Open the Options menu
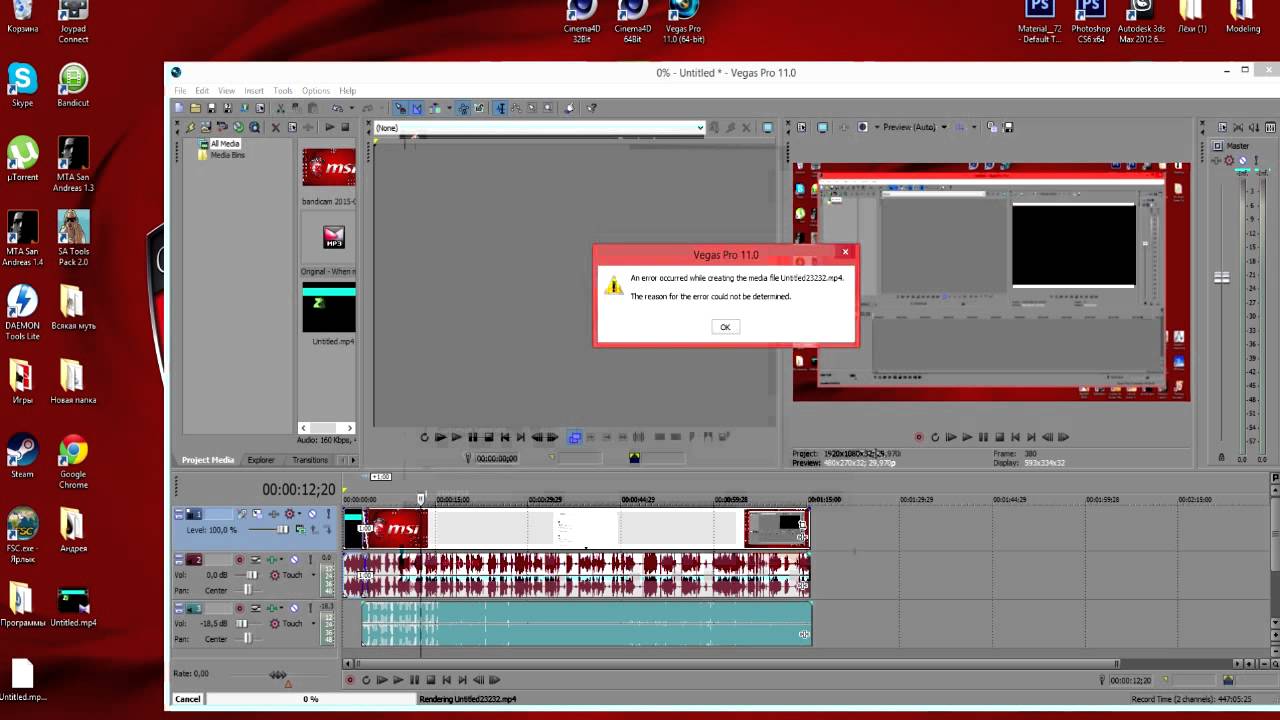The width and height of the screenshot is (1280, 720). (316, 91)
